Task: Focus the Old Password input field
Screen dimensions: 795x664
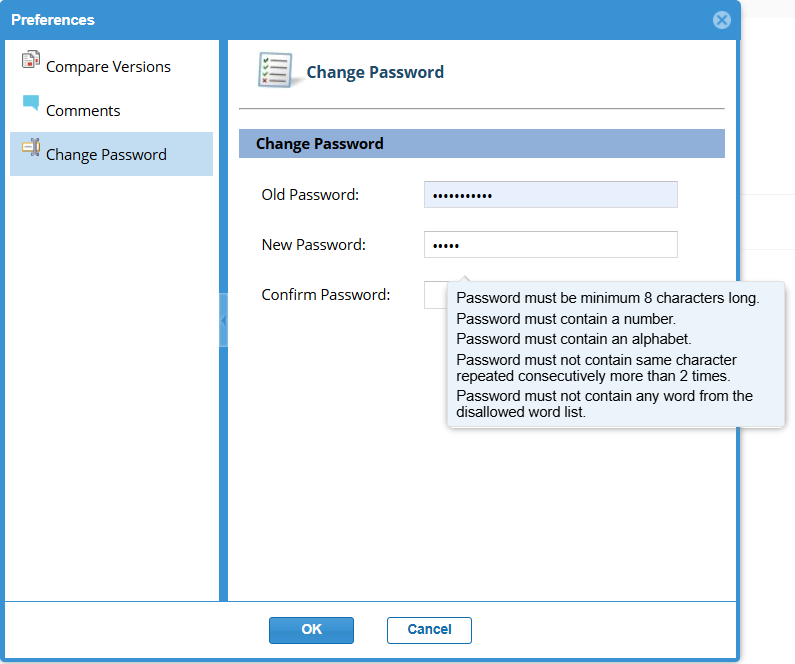Action: coord(550,195)
